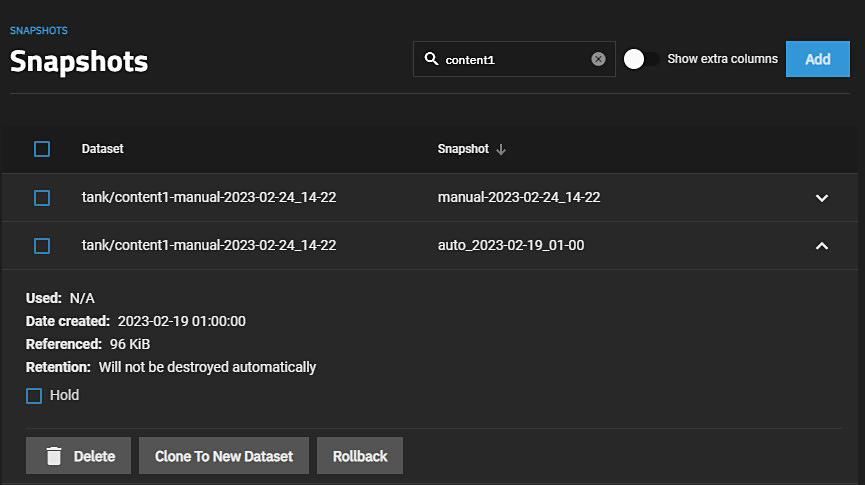The height and width of the screenshot is (485, 865).
Task: Expand the manual-2023-02-24_14-22 snapshot row
Action: tap(822, 198)
